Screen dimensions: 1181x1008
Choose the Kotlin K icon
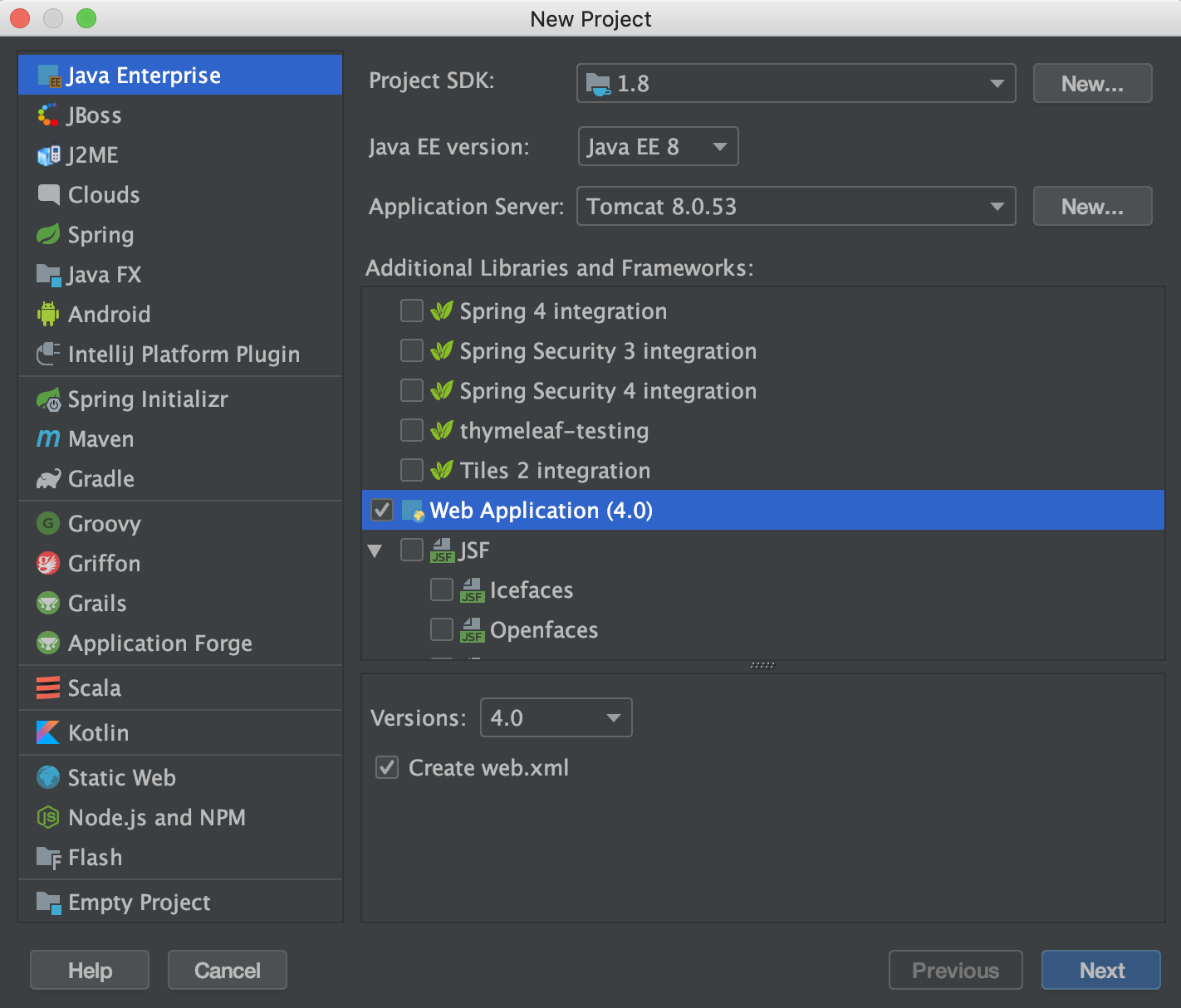tap(48, 733)
